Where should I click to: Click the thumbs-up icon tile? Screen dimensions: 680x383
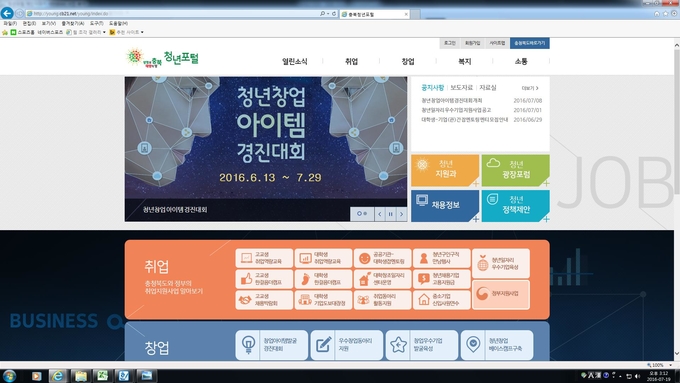coord(264,279)
